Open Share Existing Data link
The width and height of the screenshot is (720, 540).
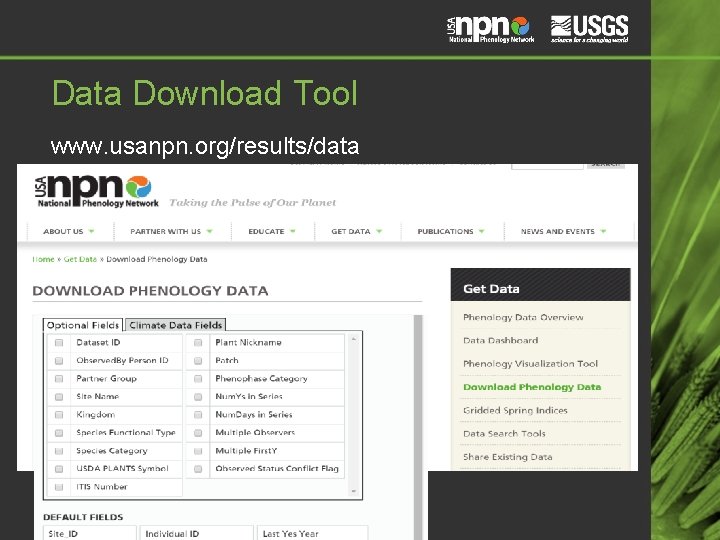(x=507, y=457)
